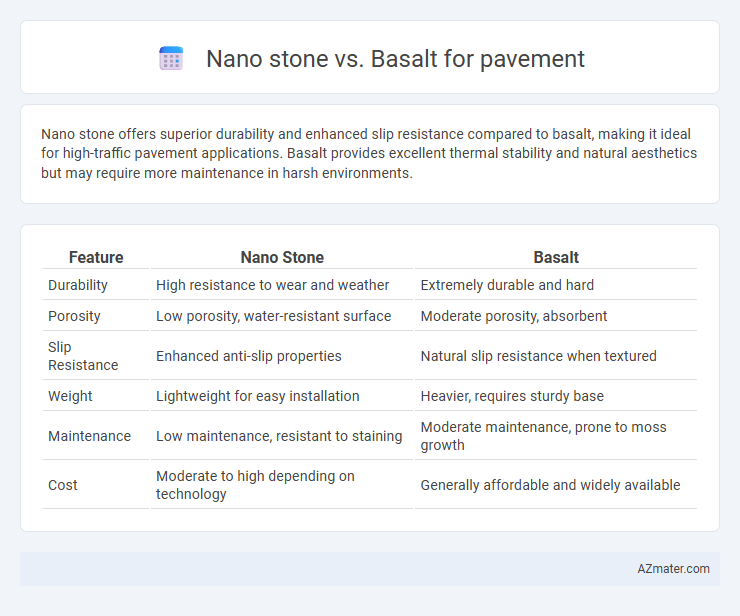
Task: Open the AZmater.com footer link
Action: (673, 569)
